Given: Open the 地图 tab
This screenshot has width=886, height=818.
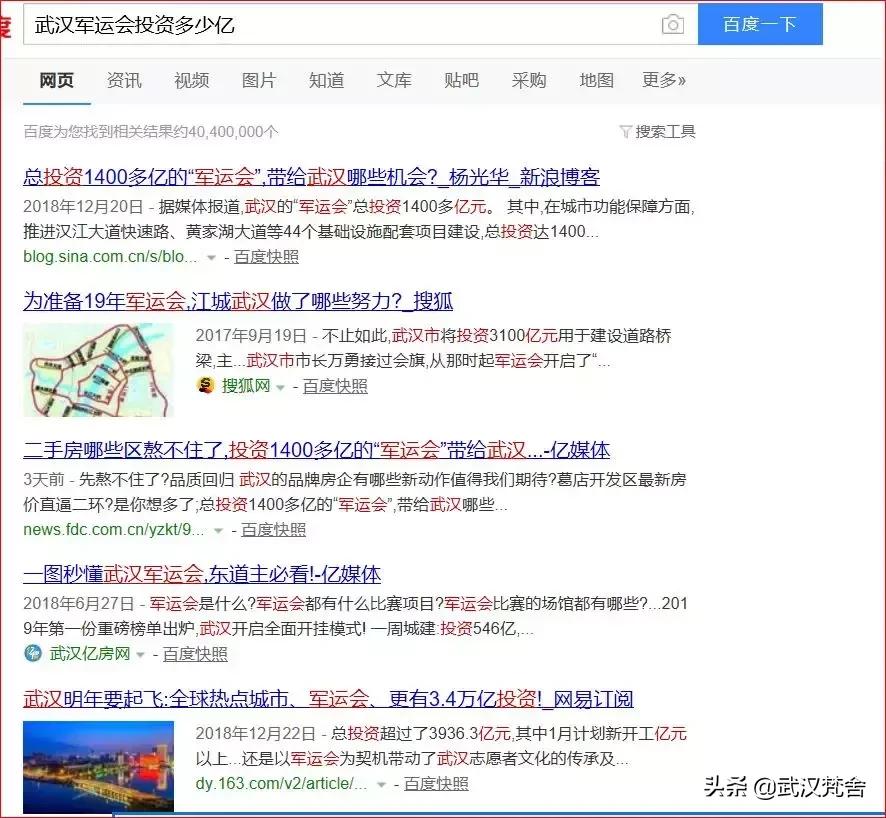Looking at the screenshot, I should (596, 81).
